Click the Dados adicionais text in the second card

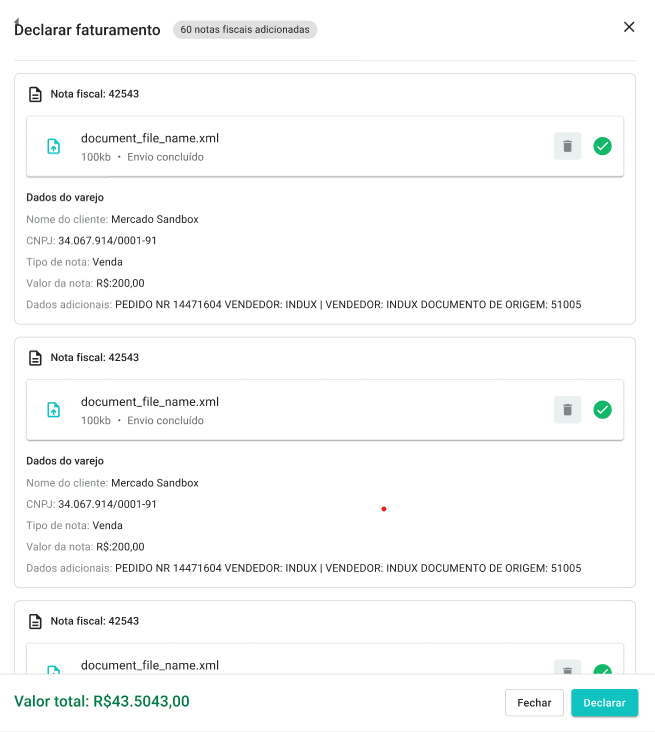point(347,568)
